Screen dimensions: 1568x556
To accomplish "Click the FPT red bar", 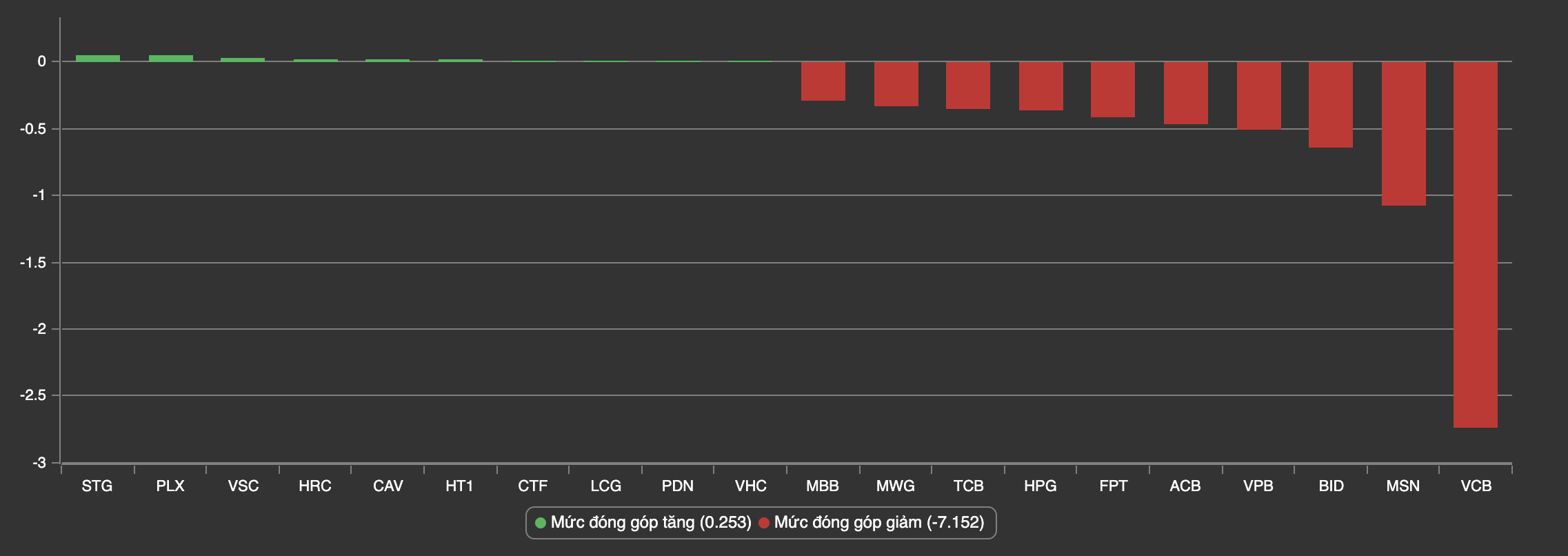I will (1112, 89).
